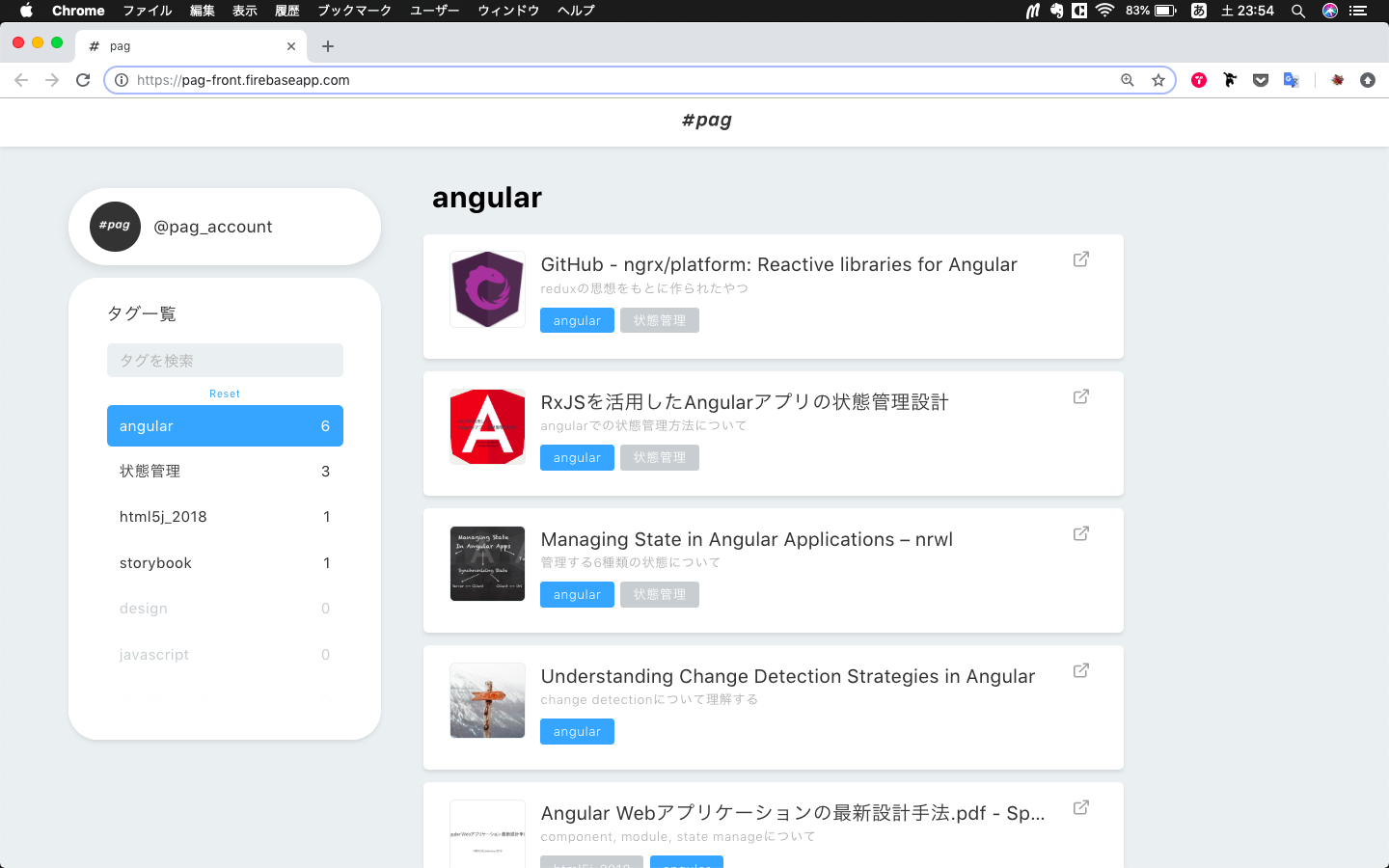Image resolution: width=1389 pixels, height=868 pixels.
Task: Click the Japanese input あ indicator
Action: point(1199,11)
